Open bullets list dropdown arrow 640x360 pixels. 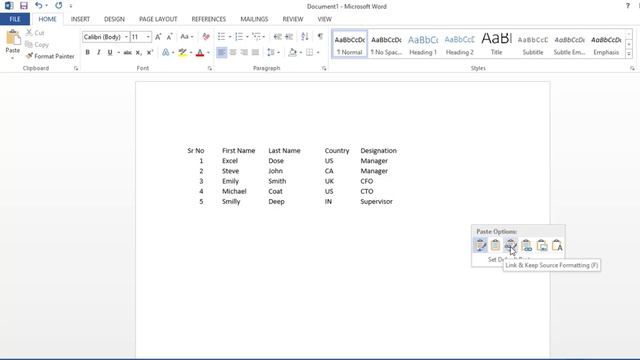tap(230, 37)
